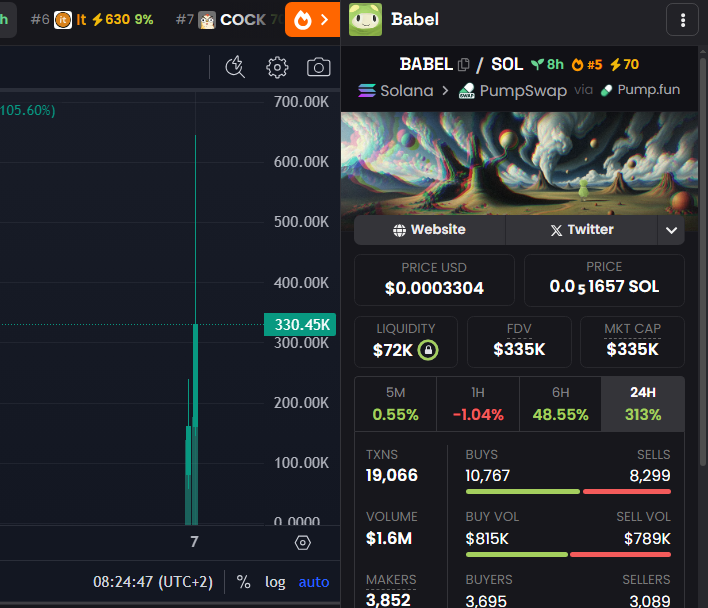The image size is (708, 608).
Task: Open the chart quick search icon
Action: pyautogui.click(x=235, y=68)
